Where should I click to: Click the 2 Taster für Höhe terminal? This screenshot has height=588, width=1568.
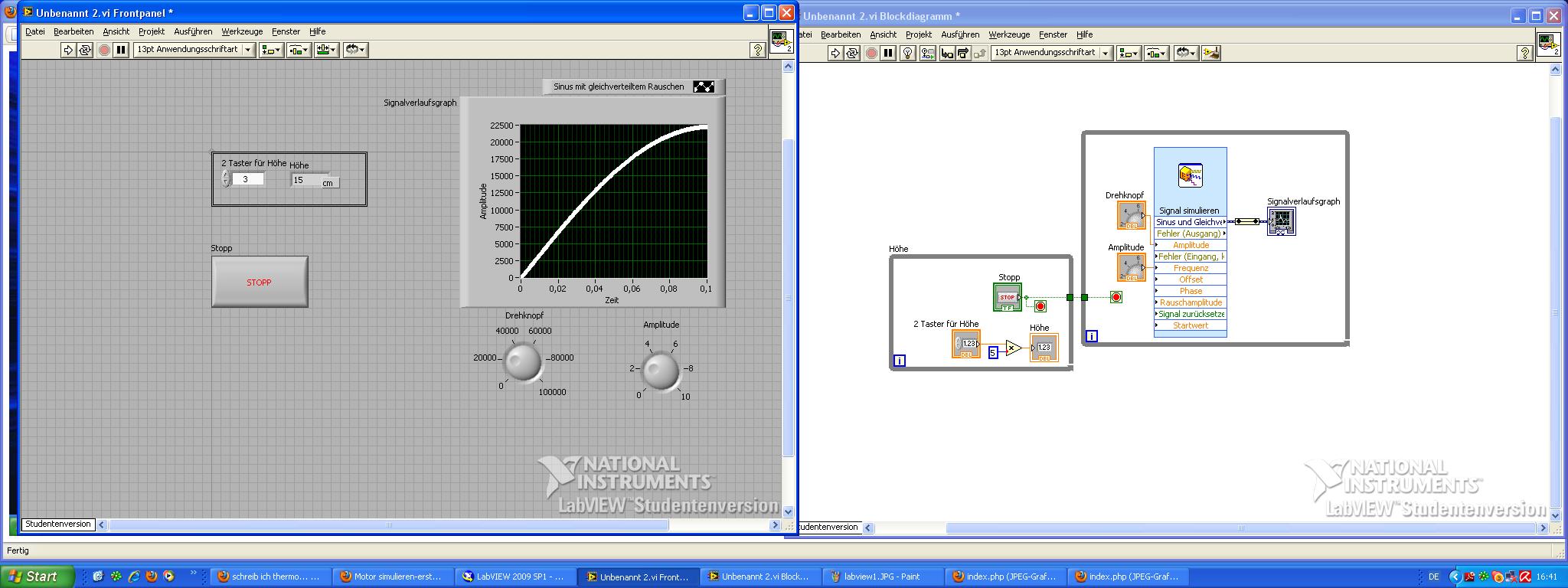966,344
